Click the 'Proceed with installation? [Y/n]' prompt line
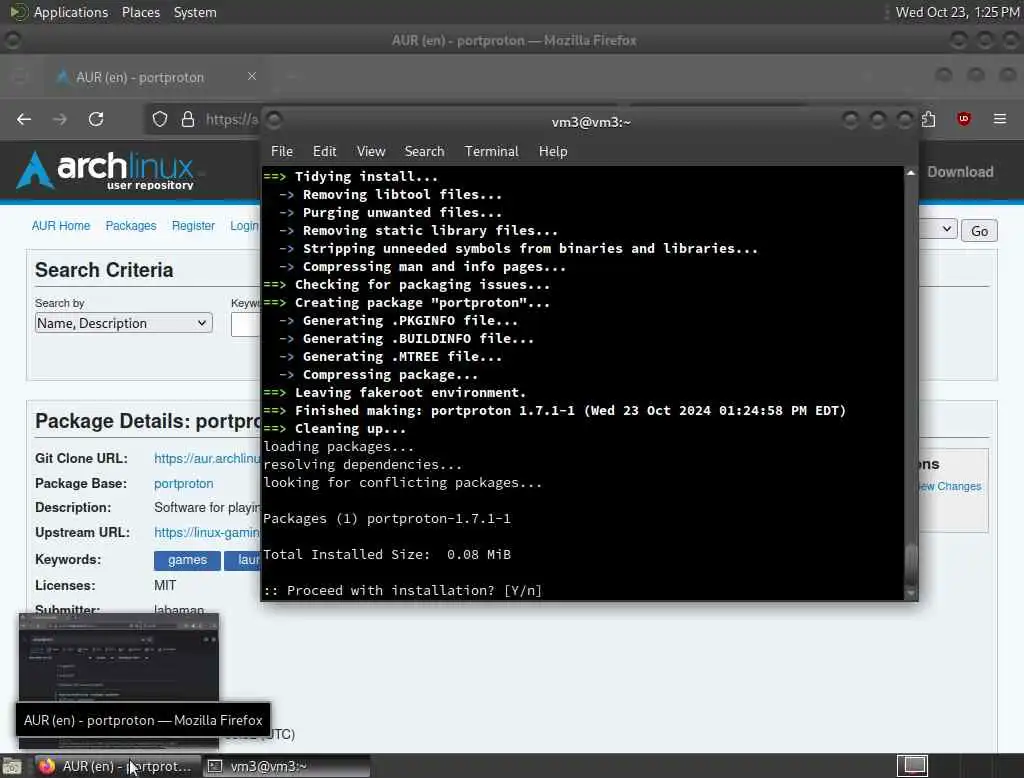The width and height of the screenshot is (1024, 778). click(402, 591)
